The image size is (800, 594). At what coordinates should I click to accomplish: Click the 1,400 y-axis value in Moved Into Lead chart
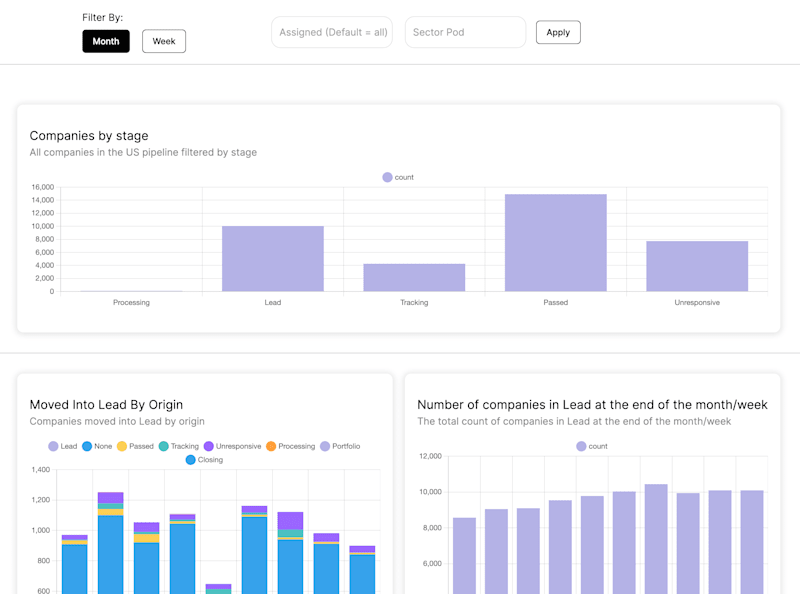[41, 469]
